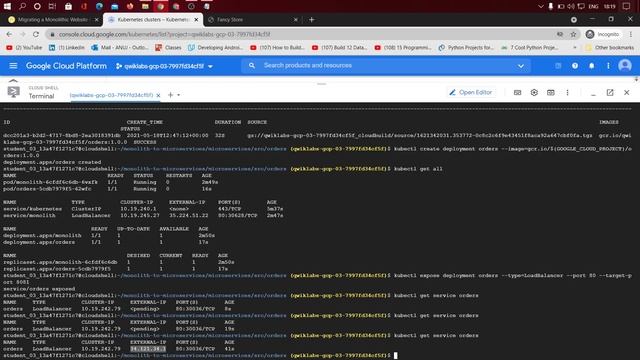Show hidden system tray icons
Screen dimensions: 640x360
tap(540, 7)
